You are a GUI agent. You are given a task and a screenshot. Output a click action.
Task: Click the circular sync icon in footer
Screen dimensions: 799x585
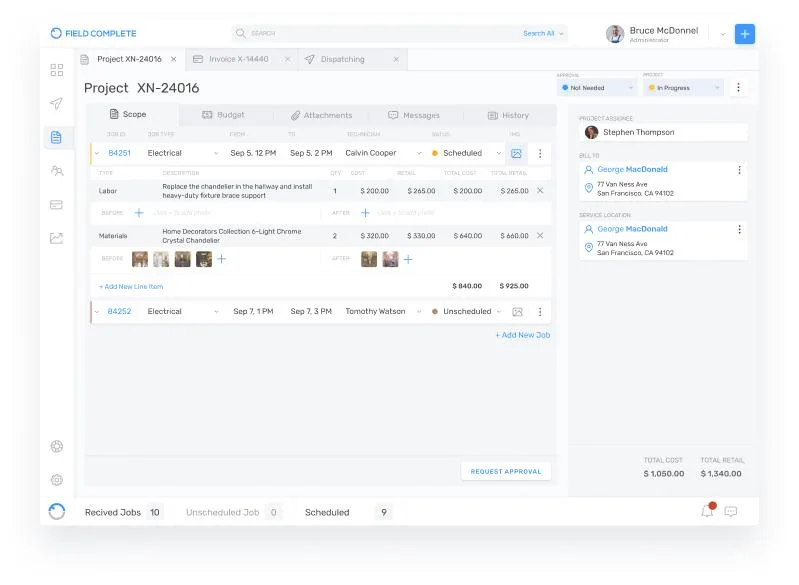click(x=57, y=511)
